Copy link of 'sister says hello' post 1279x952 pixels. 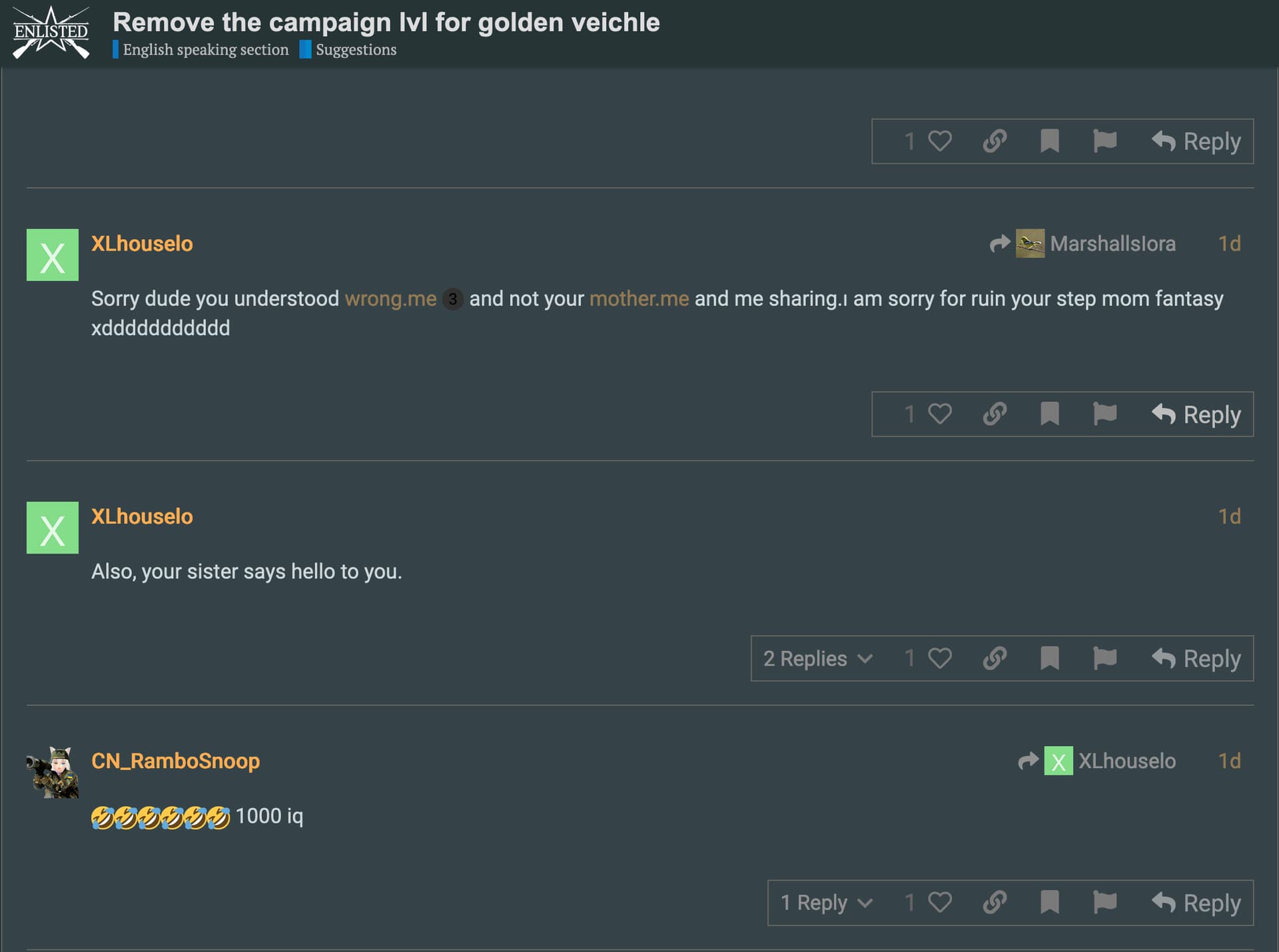pos(995,658)
